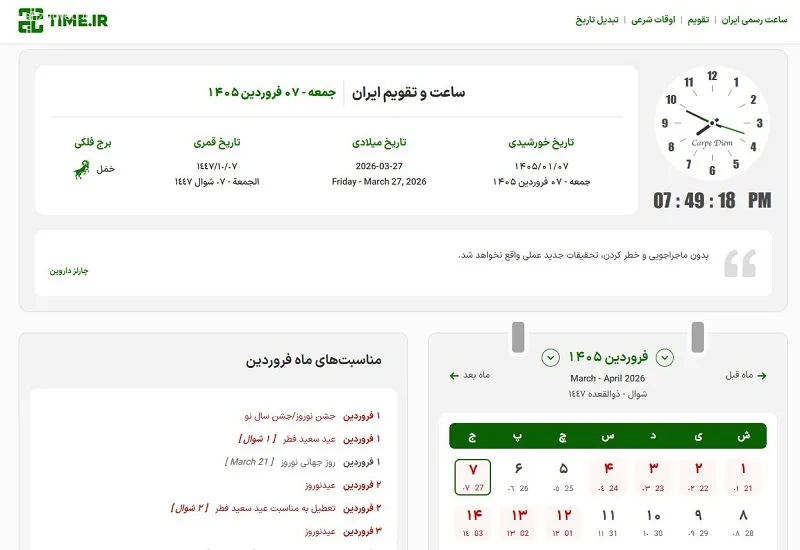Open ساعت رسمی ایران menu link
This screenshot has height=550, width=800.
754,20
